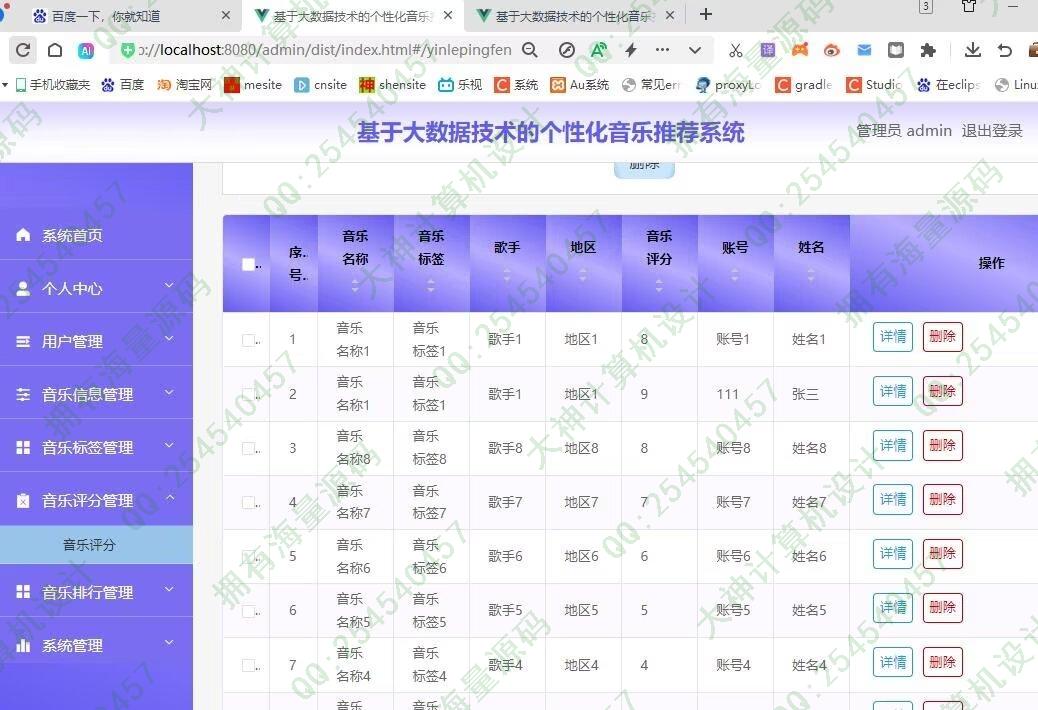Viewport: 1038px width, 710px height.
Task: Check the checkbox for row 2 张三
Action: point(248,394)
